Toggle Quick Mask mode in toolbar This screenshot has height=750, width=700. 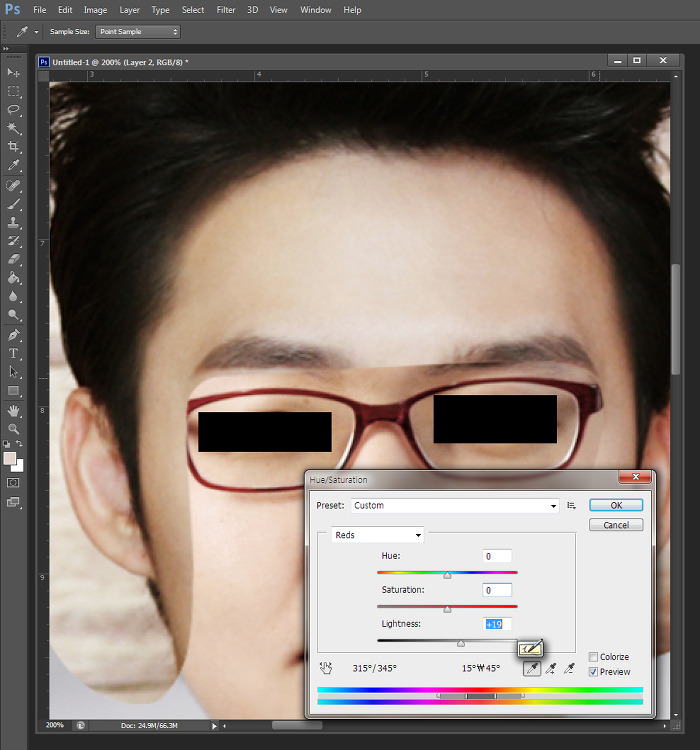(14, 482)
